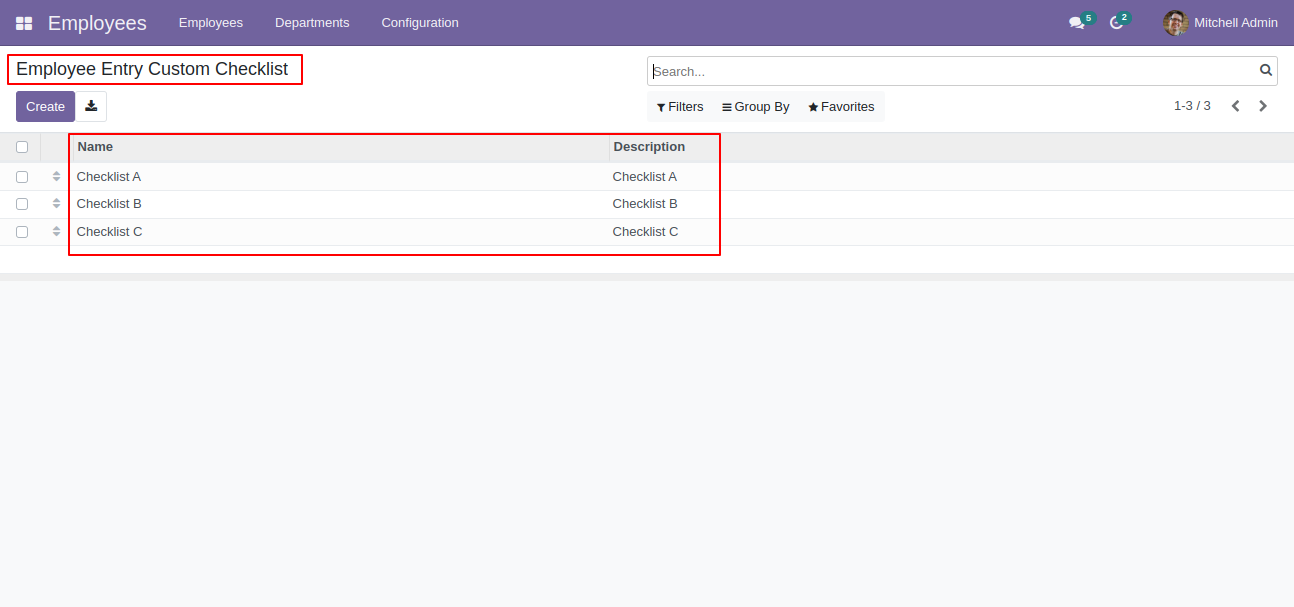Open the Filters dropdown
The image size is (1294, 607).
point(680,107)
